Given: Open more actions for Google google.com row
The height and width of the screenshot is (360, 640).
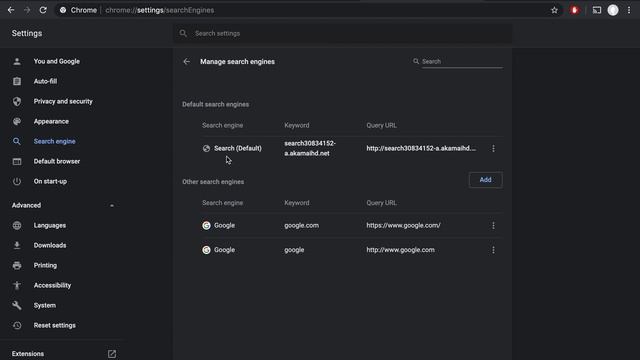Looking at the screenshot, I should click(493, 225).
